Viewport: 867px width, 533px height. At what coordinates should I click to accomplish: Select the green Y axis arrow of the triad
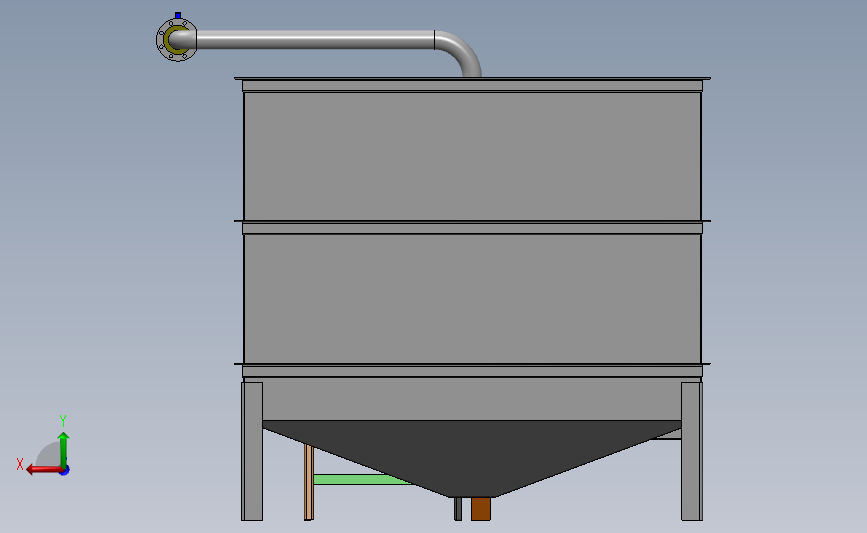(64, 450)
